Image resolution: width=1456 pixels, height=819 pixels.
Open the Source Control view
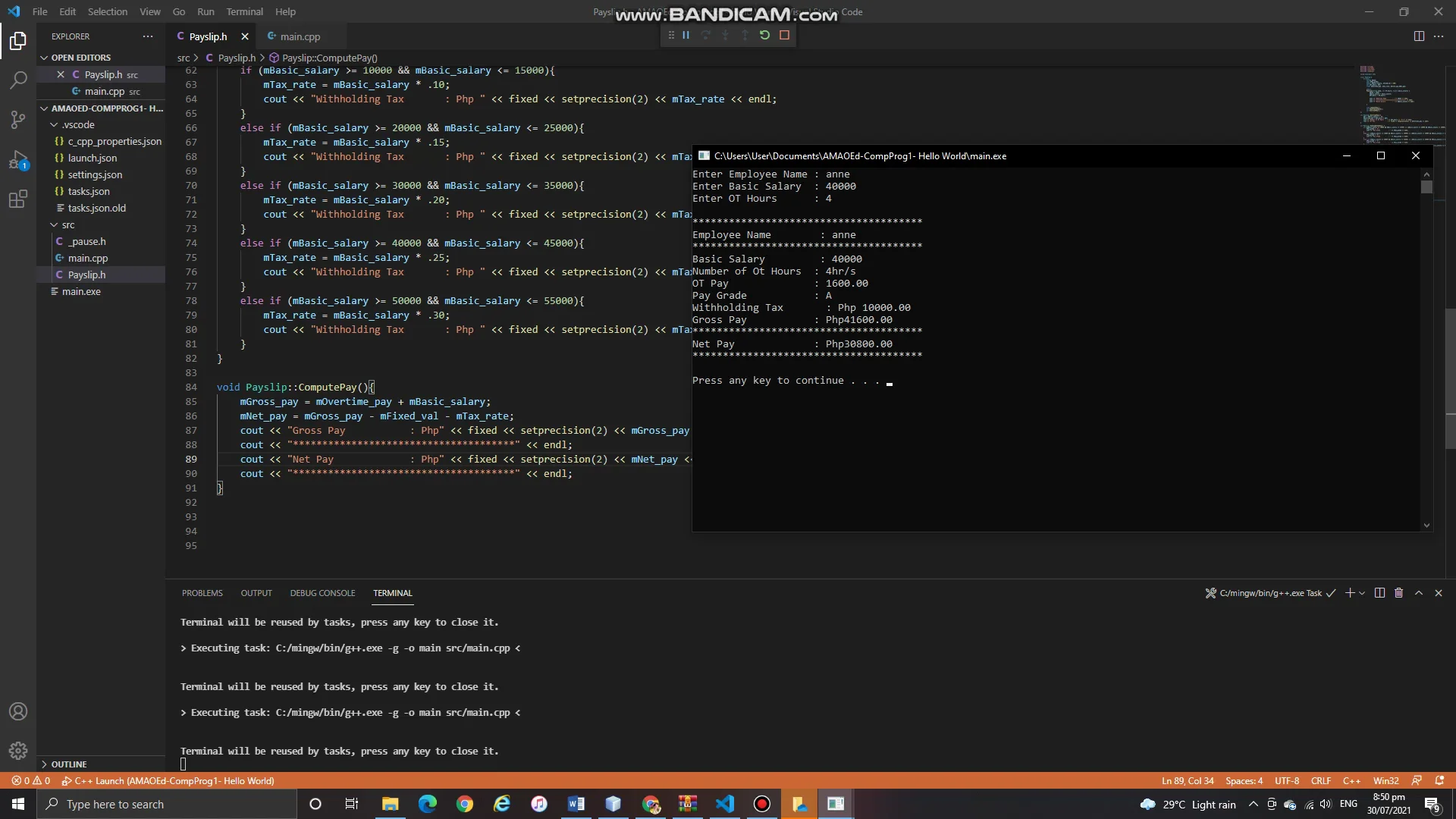click(x=18, y=120)
